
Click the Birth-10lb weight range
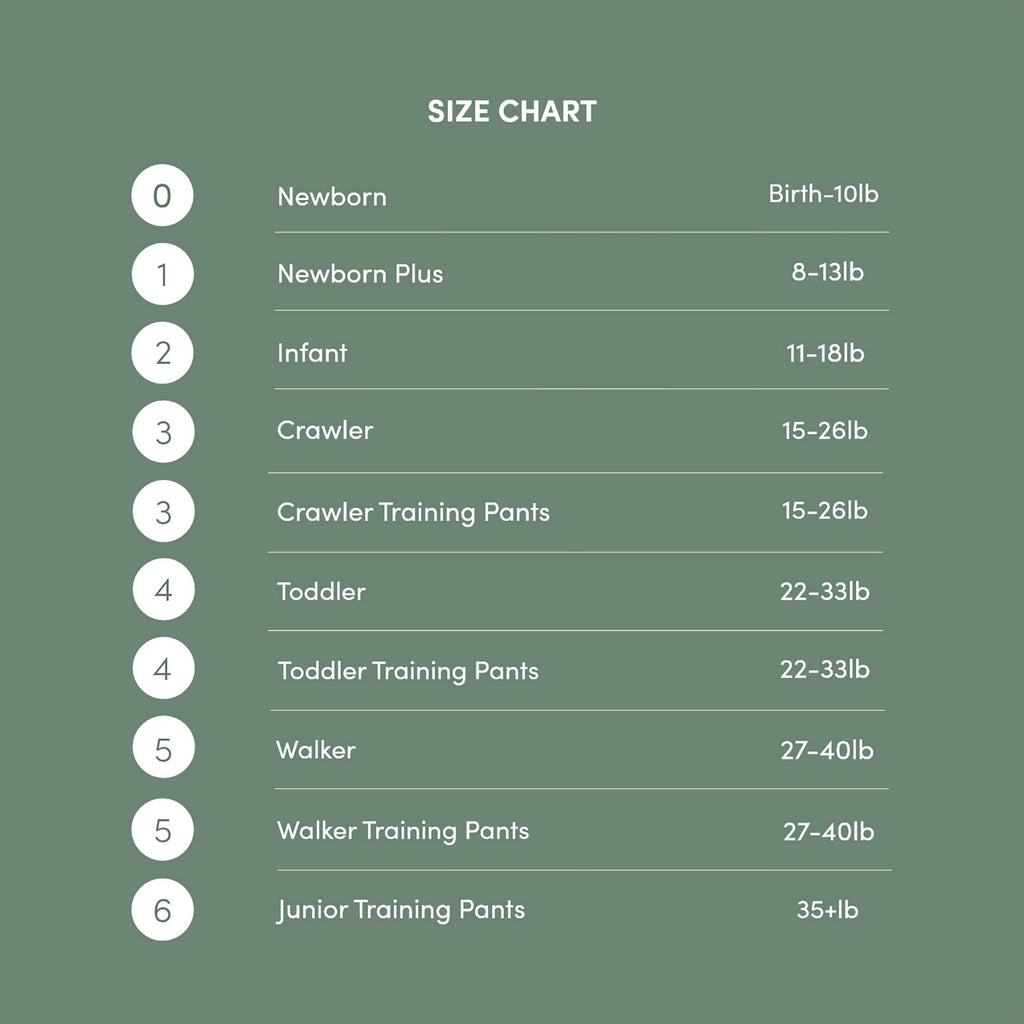coord(824,193)
